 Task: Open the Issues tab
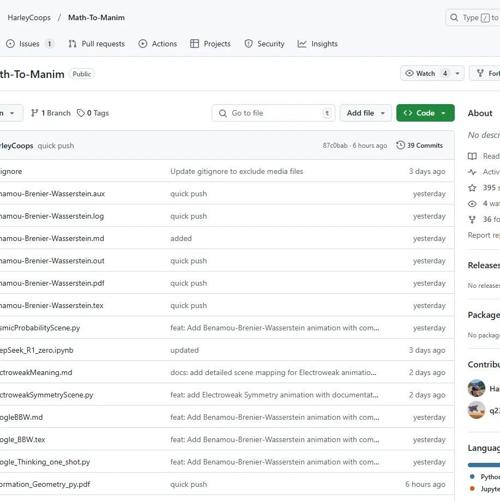[30, 44]
